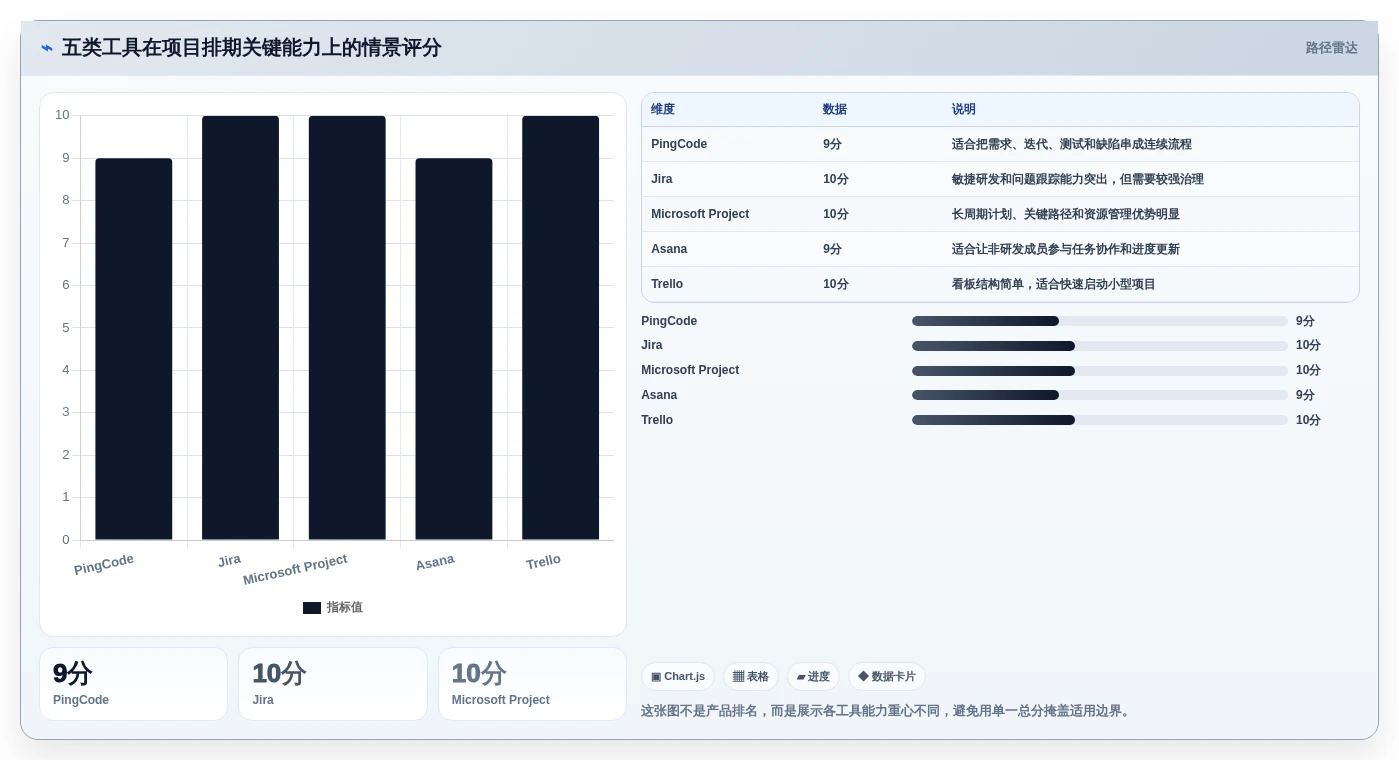Image resolution: width=1399 pixels, height=760 pixels.
Task: Select the 表格 chip
Action: tap(751, 677)
